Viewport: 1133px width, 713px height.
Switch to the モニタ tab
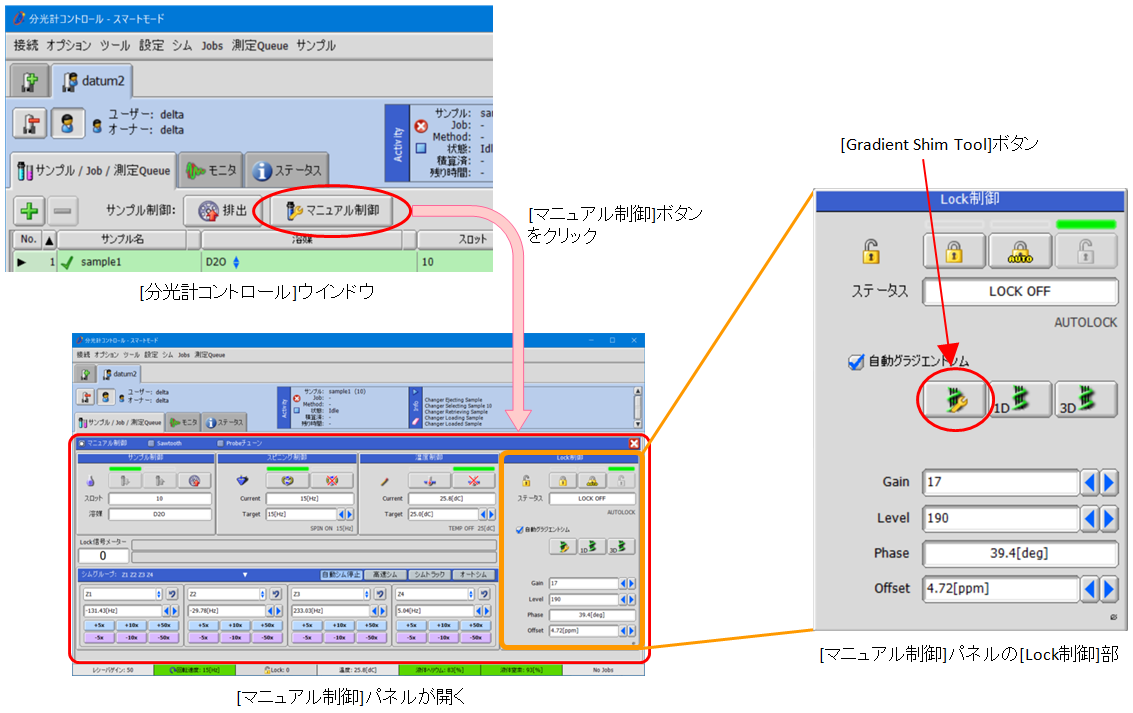tap(210, 171)
